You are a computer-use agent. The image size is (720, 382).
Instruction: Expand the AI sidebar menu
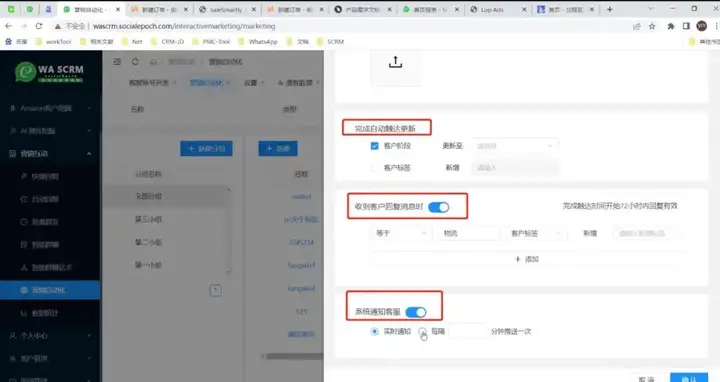50,131
